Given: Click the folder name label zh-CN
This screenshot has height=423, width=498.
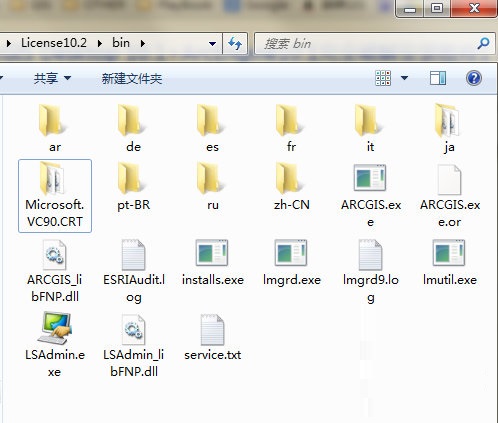Looking at the screenshot, I should point(292,204).
